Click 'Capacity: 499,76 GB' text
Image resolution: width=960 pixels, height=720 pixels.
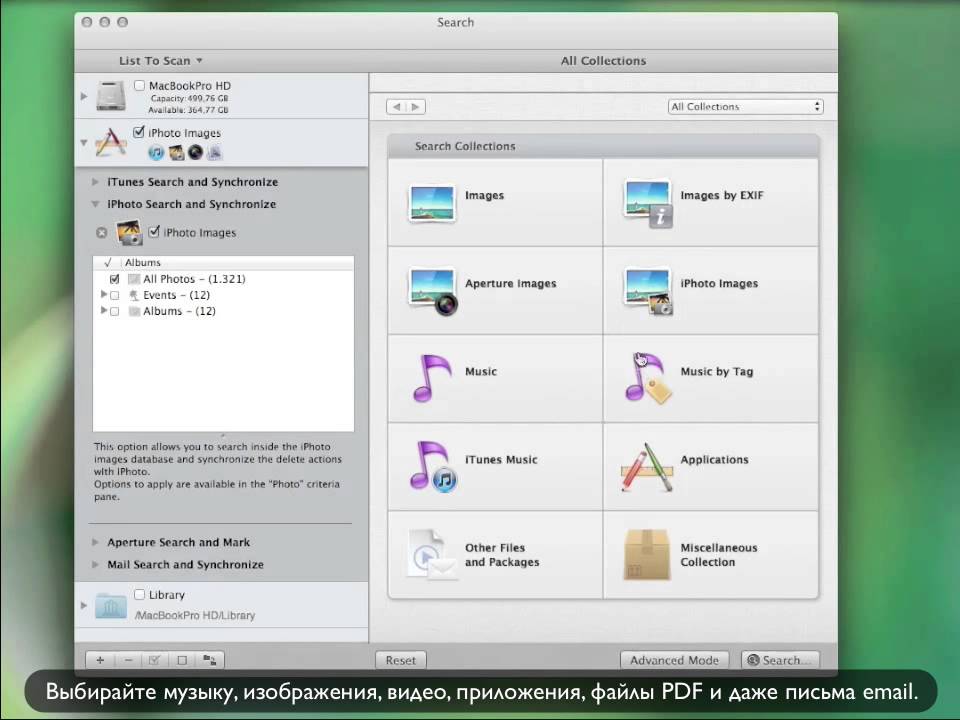[x=189, y=98]
